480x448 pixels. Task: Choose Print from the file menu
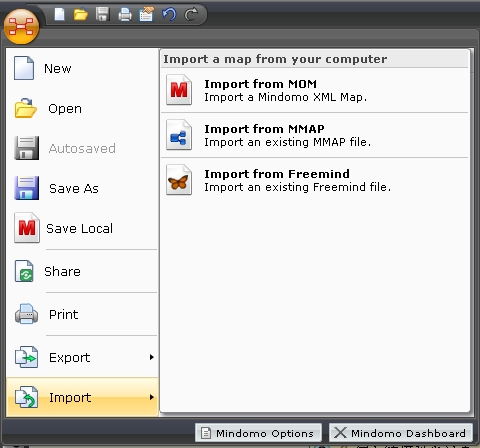click(82, 314)
